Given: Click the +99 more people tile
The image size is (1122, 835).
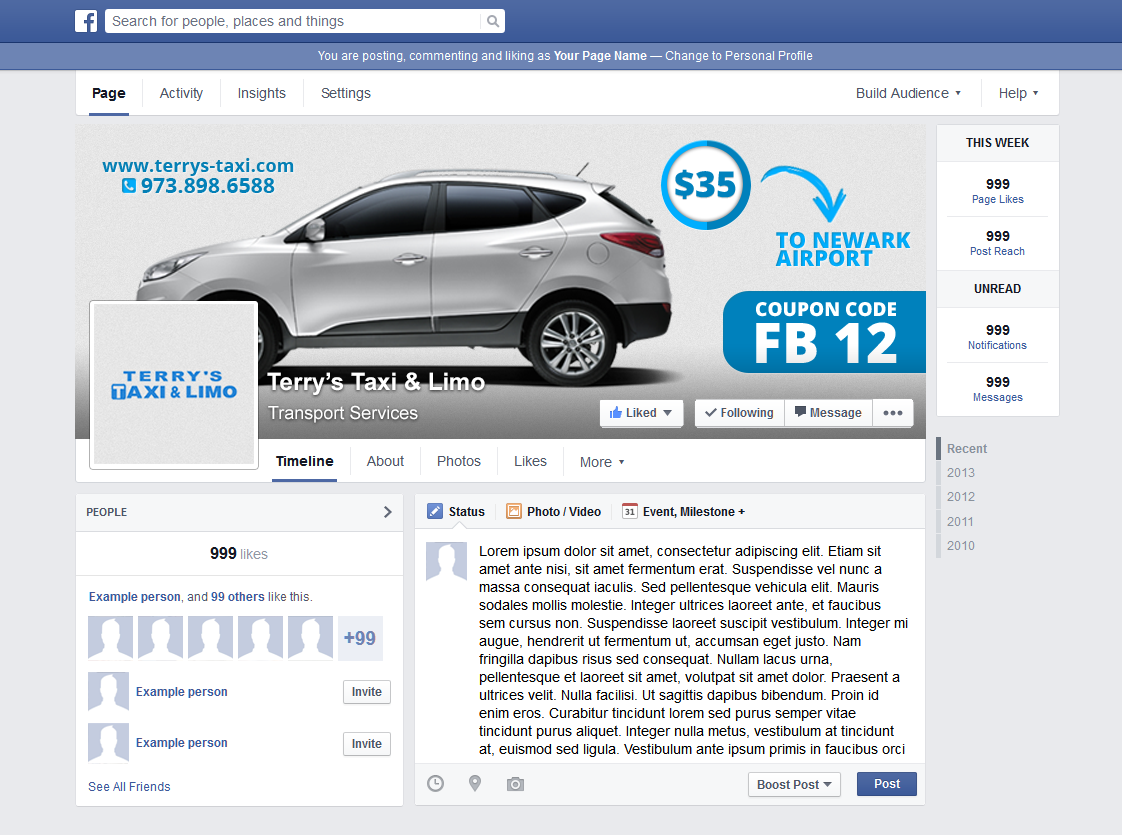Looking at the screenshot, I should (360, 638).
